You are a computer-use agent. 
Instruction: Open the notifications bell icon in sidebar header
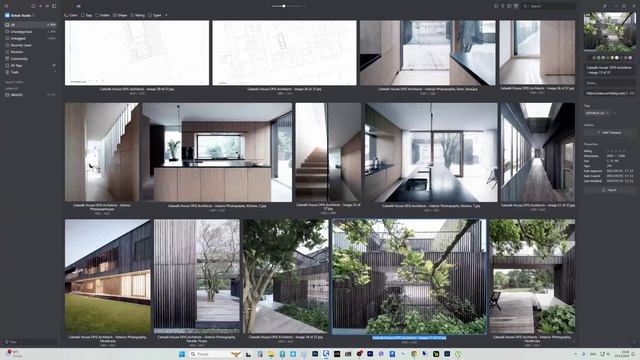tap(33, 6)
